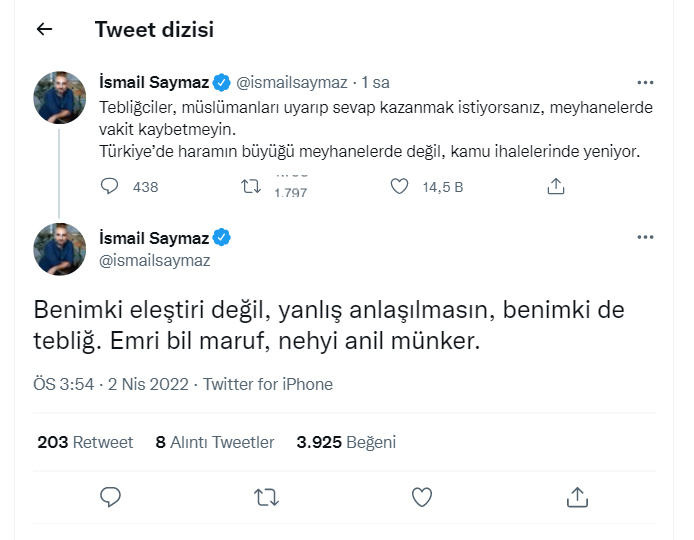View the 8 Alıntı Tweetler list

[x=215, y=442]
